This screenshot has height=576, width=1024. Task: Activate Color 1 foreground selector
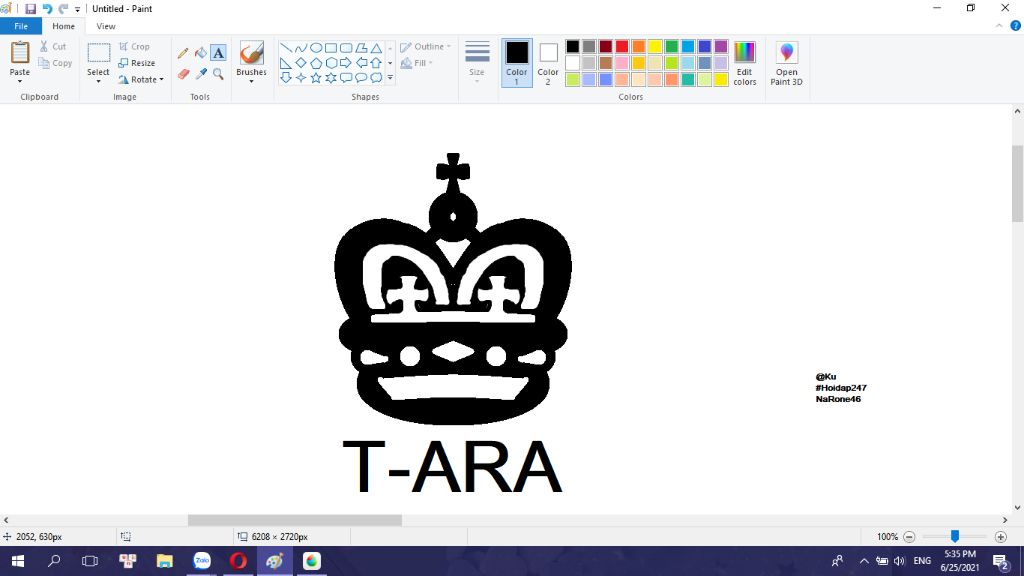tap(517, 63)
